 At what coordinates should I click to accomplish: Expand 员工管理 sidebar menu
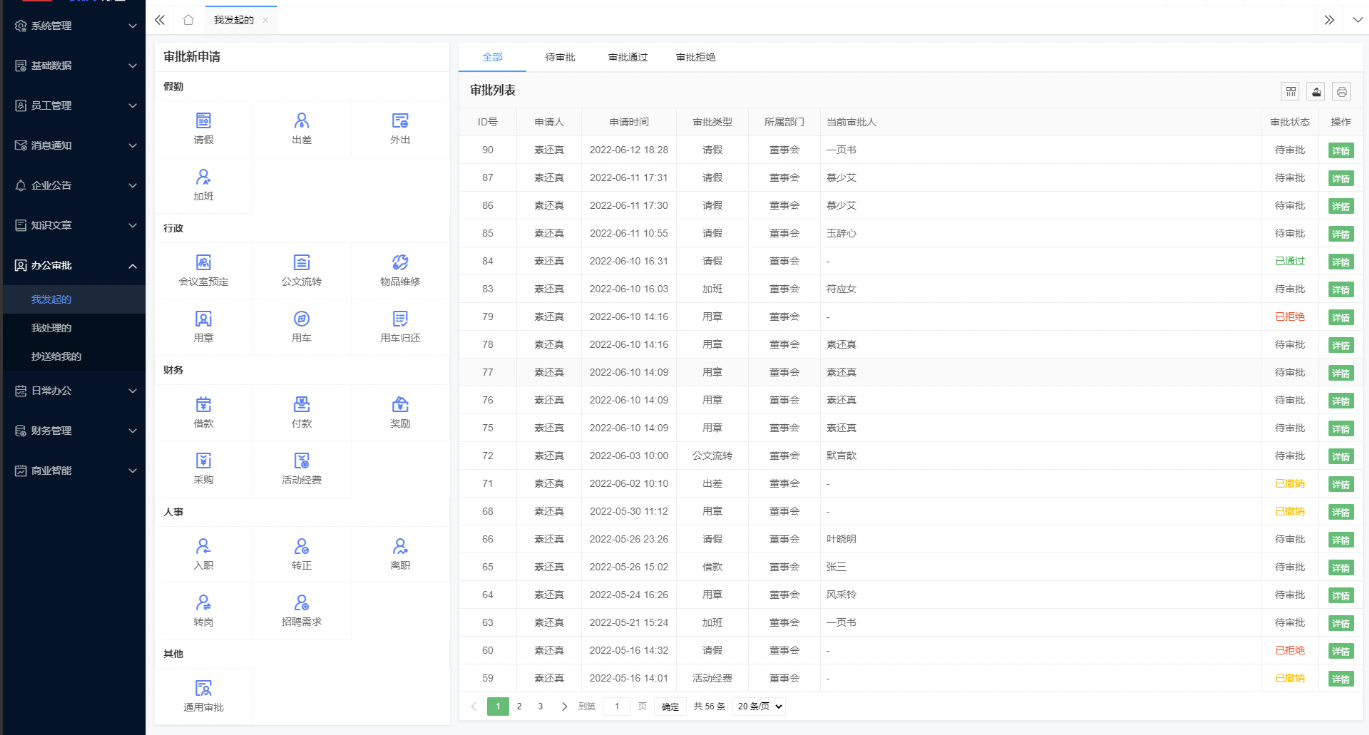coord(72,106)
